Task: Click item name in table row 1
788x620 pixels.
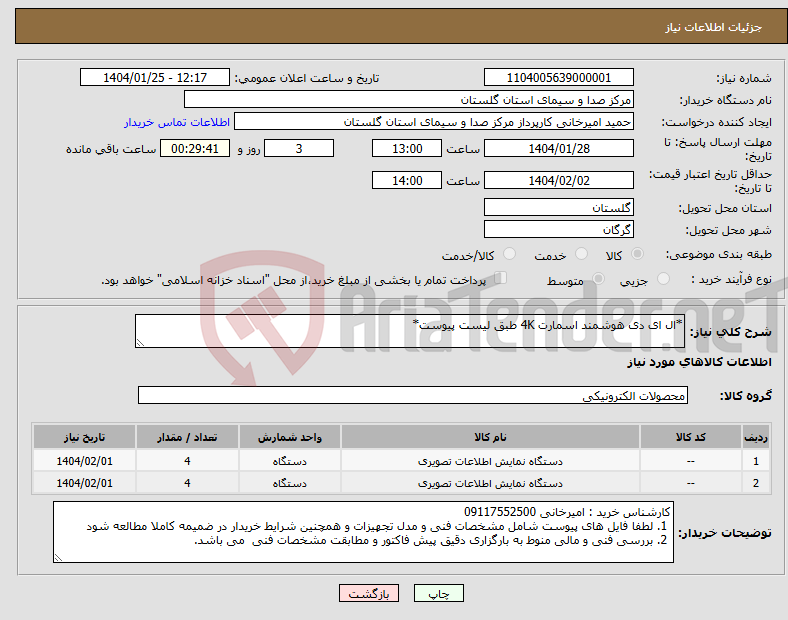Action: (x=490, y=461)
